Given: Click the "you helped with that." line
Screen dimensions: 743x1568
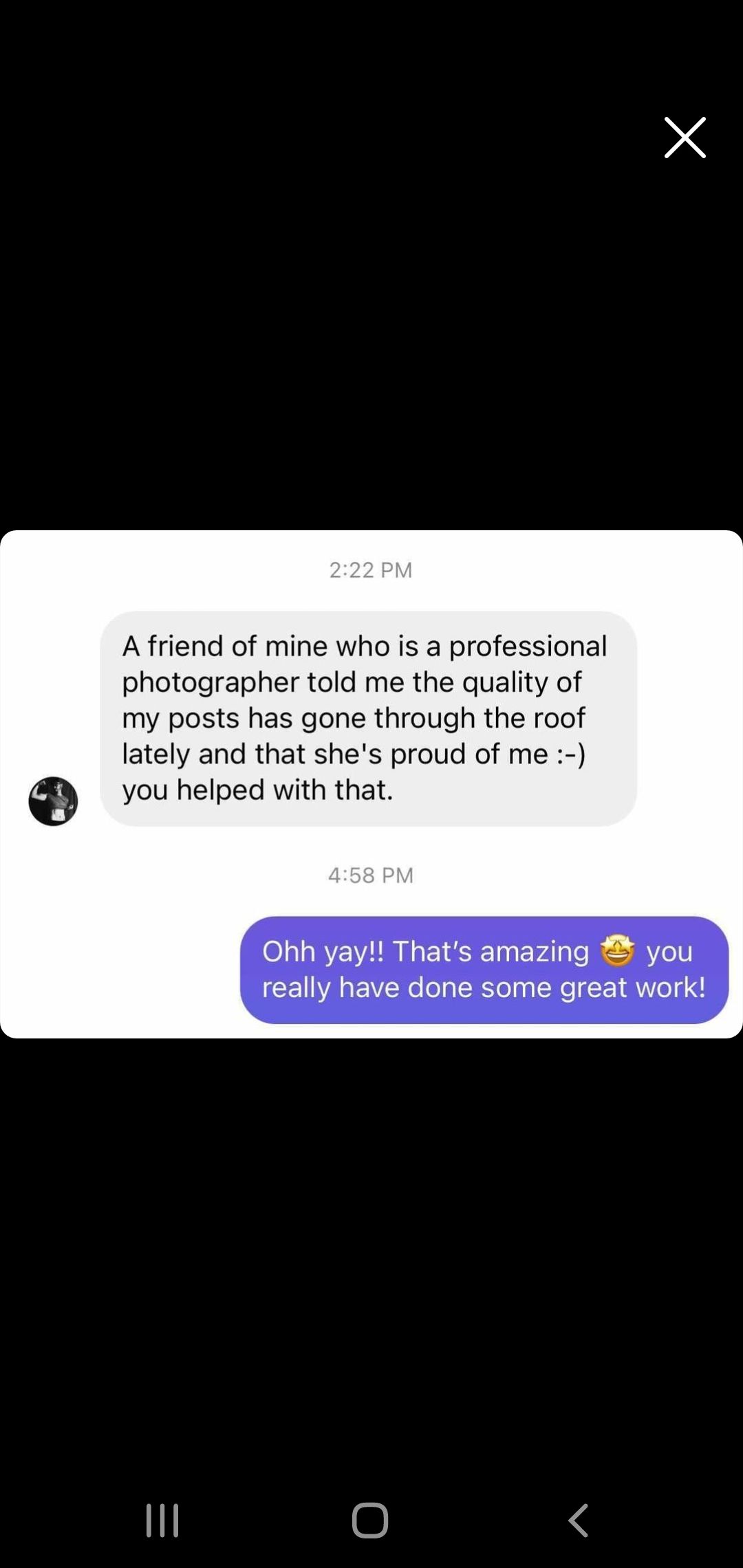Looking at the screenshot, I should coord(258,790).
